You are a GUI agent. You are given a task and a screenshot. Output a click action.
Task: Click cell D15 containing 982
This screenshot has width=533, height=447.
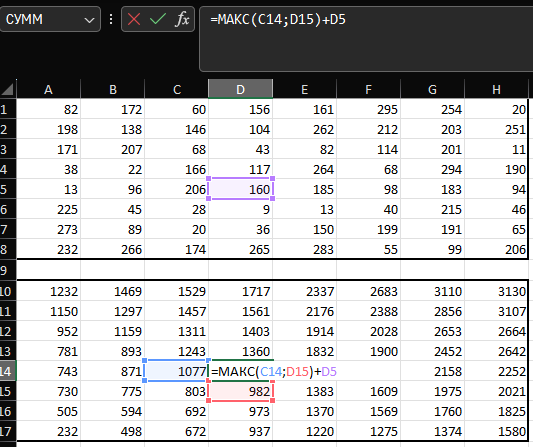240,391
